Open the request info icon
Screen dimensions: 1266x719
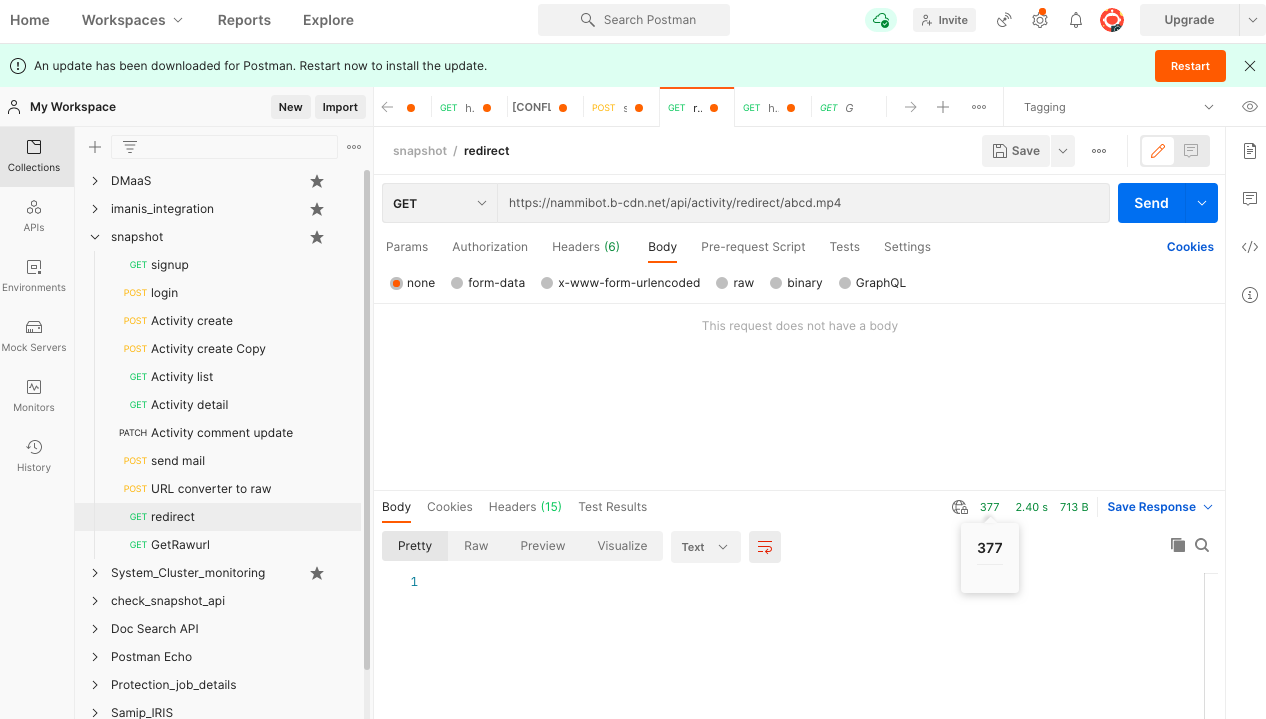[1249, 295]
